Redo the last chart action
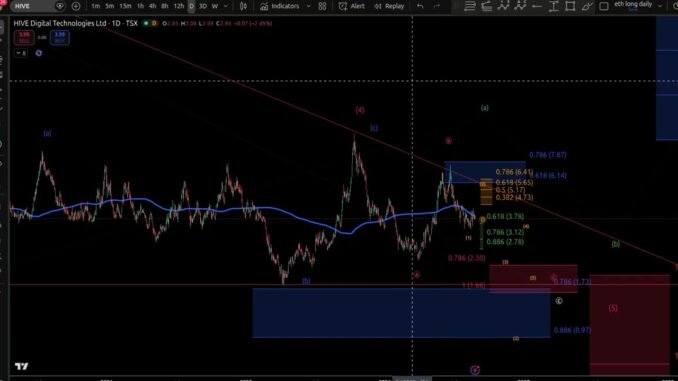Screen dimensions: 678x381 (437, 6)
